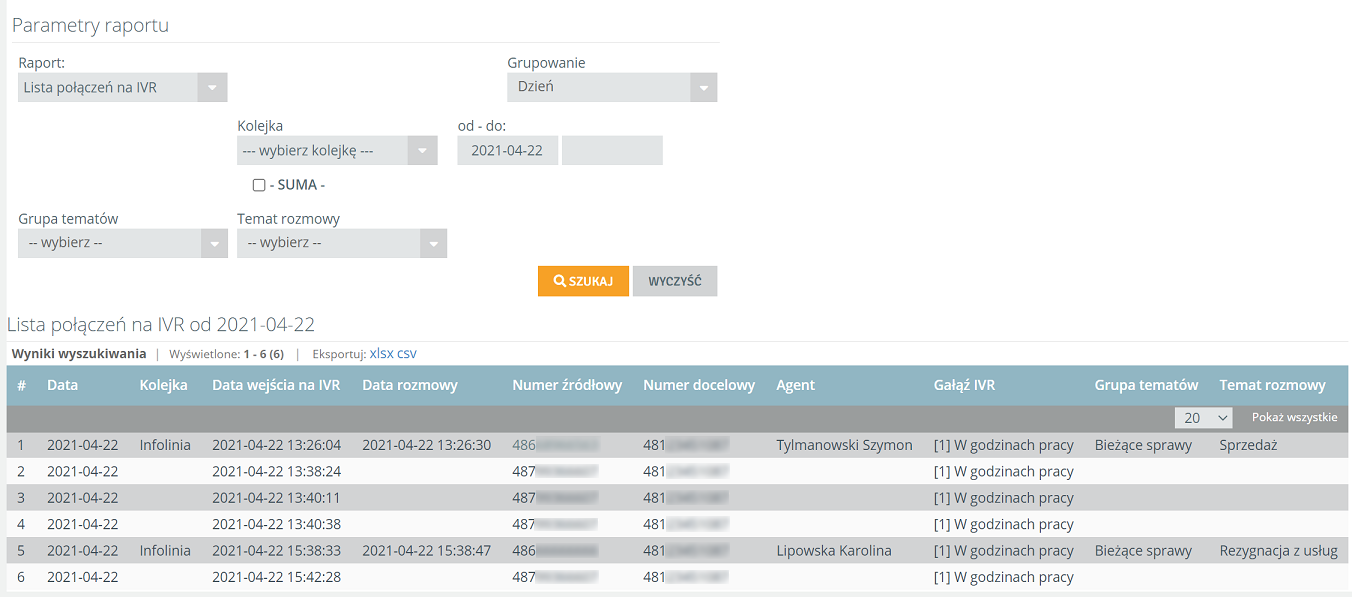Click Bieżące sprawy in row 5
1352x597 pixels.
[x=1143, y=550]
